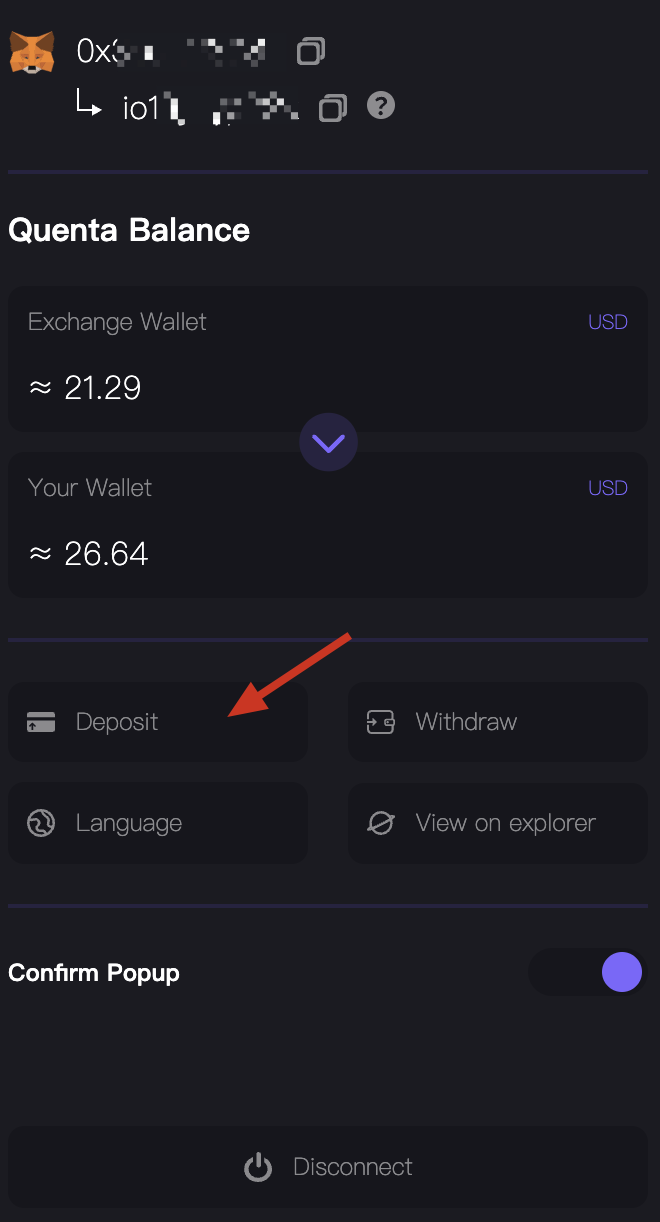Copy the io1 wallet address
The height and width of the screenshot is (1222, 660).
tap(333, 108)
